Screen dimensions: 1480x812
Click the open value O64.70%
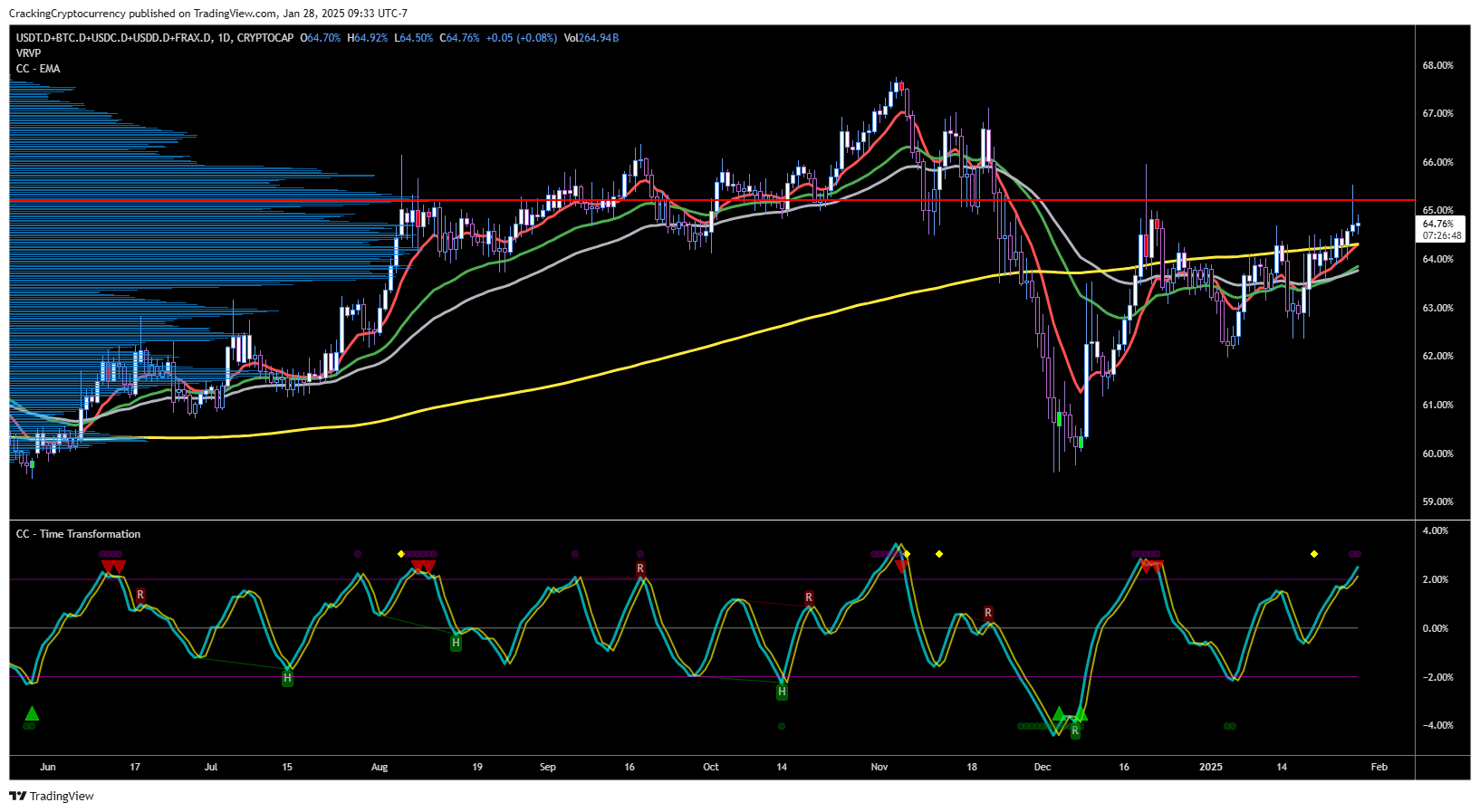[x=322, y=38]
